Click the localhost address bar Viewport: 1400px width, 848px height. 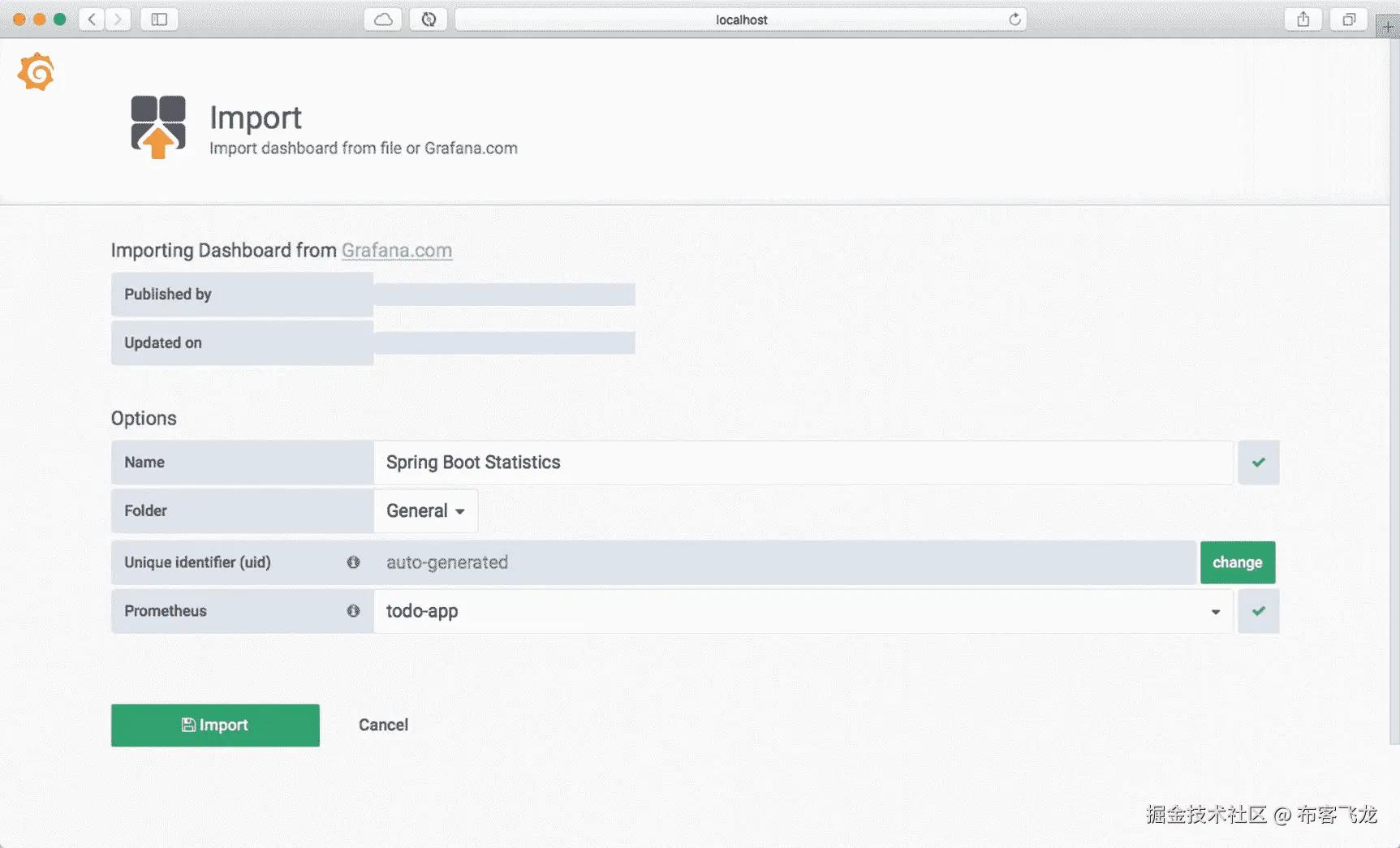point(741,19)
